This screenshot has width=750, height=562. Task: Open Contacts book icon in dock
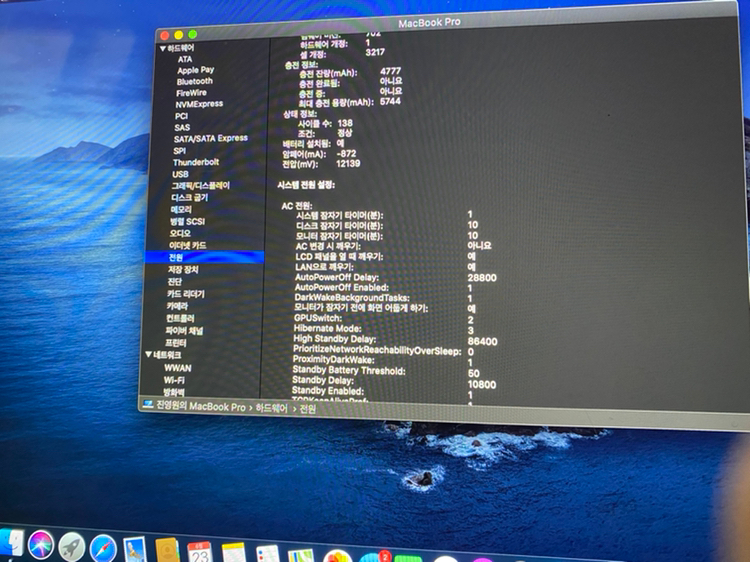[x=167, y=550]
